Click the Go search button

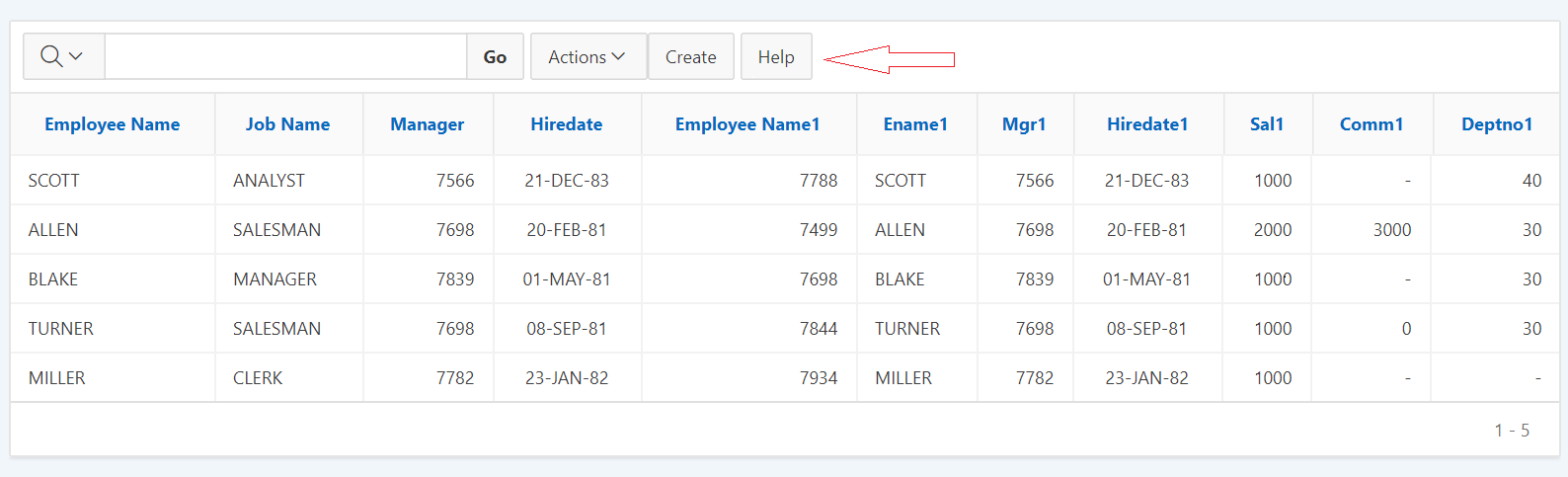tap(495, 56)
